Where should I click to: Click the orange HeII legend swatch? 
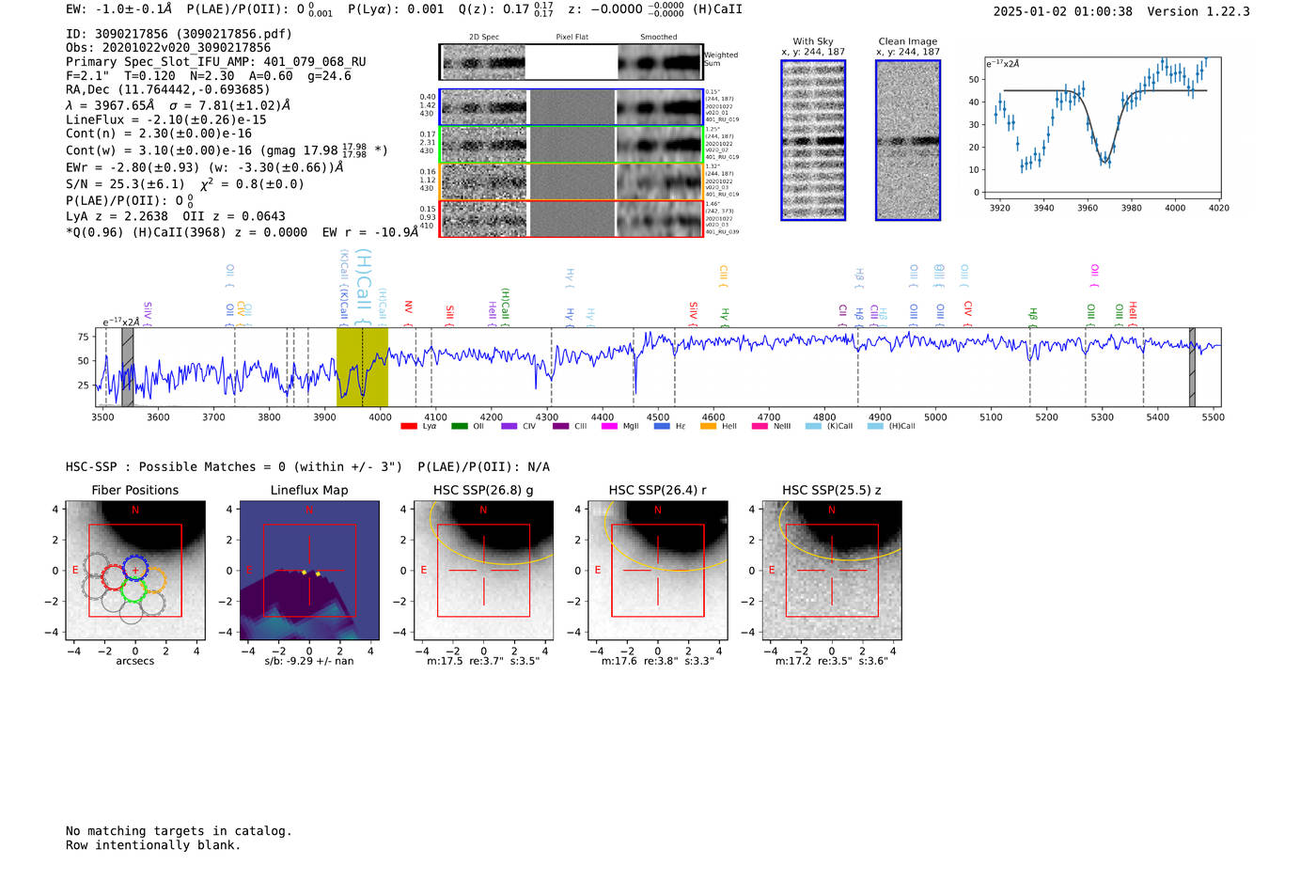click(708, 426)
